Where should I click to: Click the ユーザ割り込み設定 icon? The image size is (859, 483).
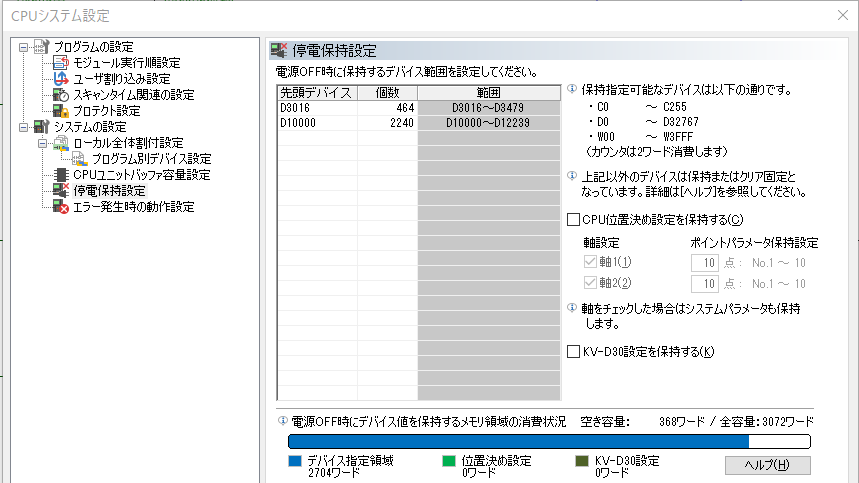(x=61, y=79)
